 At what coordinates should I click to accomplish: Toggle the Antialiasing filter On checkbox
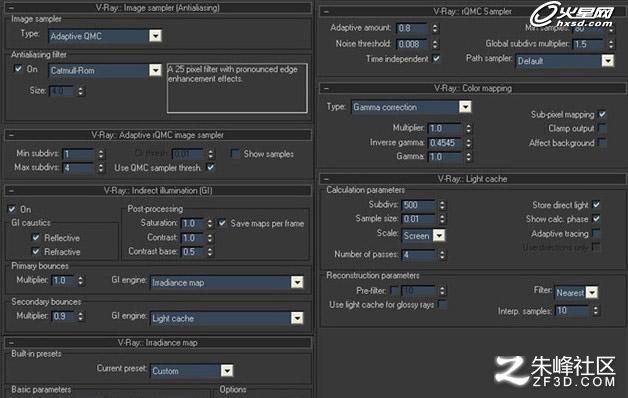(x=18, y=68)
